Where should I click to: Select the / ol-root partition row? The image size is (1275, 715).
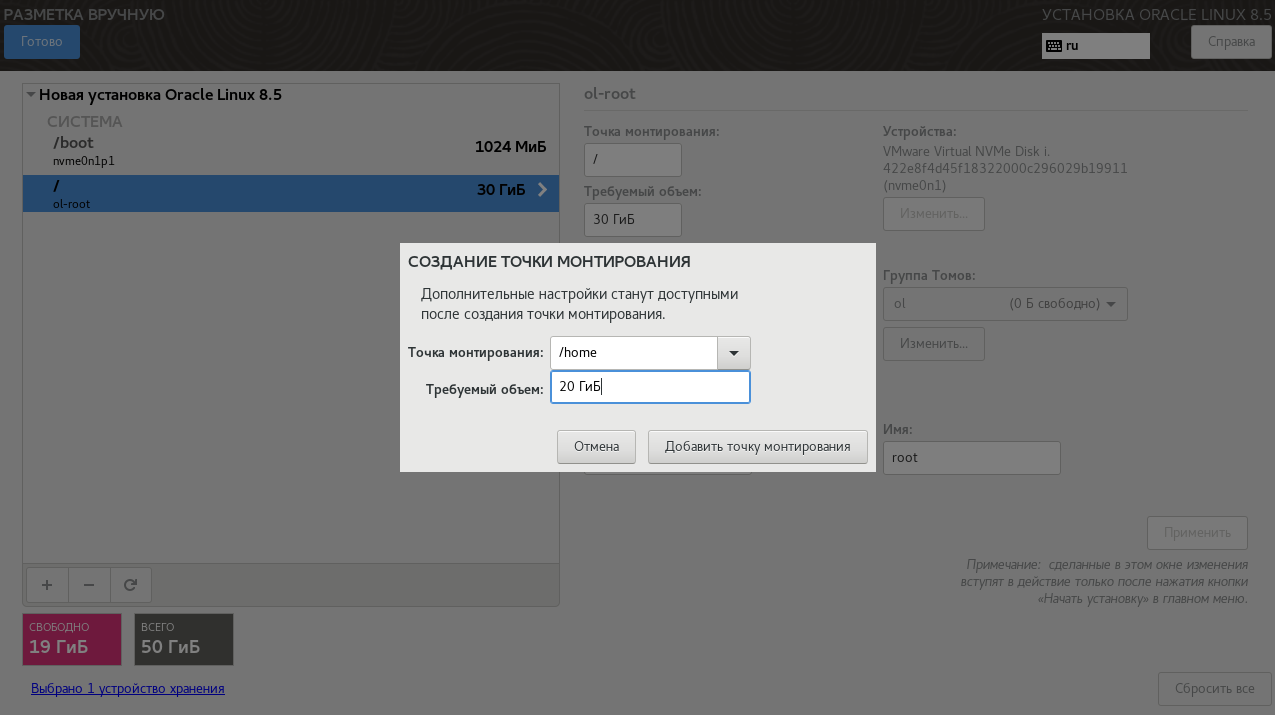click(290, 193)
